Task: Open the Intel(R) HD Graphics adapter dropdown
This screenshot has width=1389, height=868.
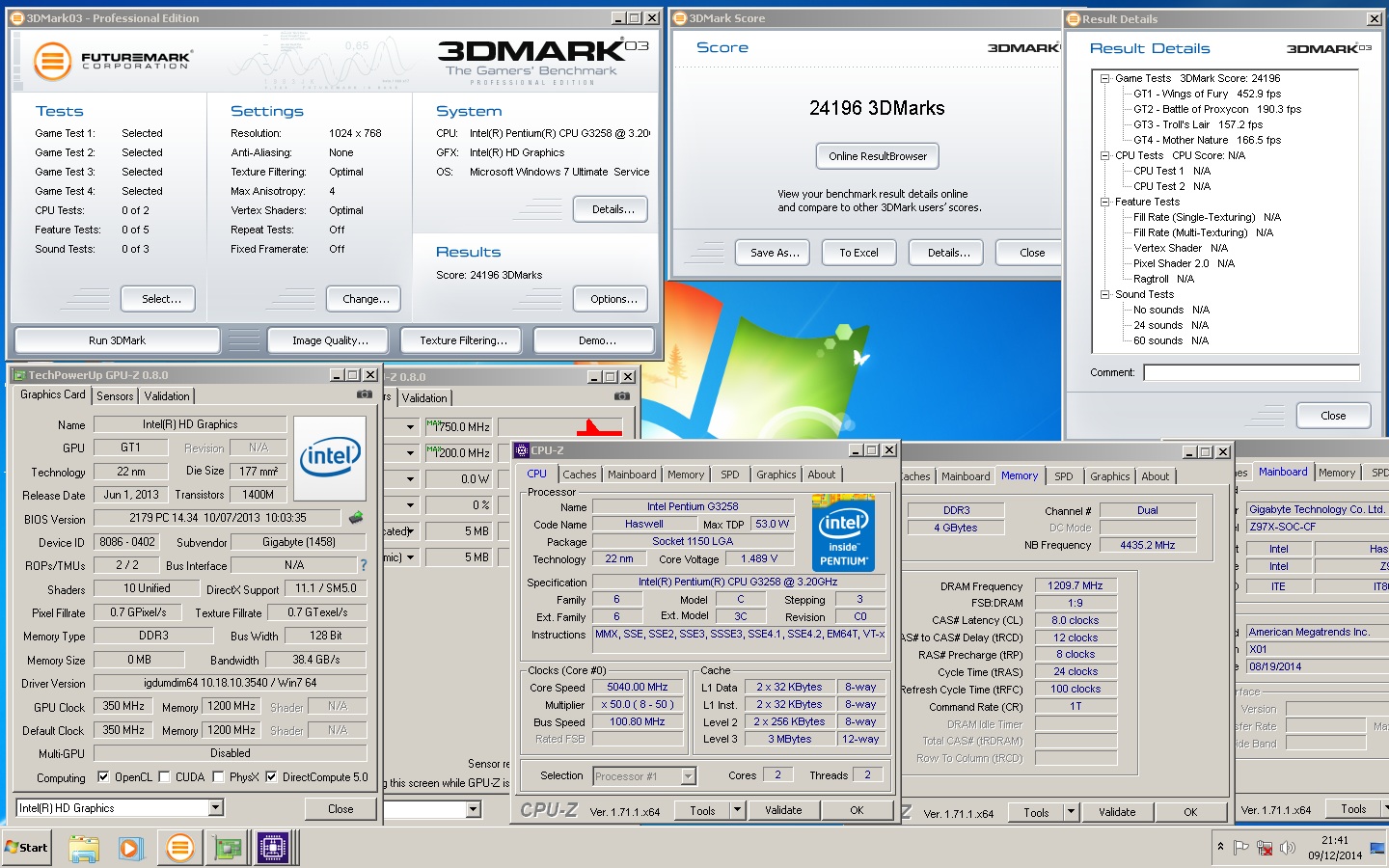Action: coord(216,807)
